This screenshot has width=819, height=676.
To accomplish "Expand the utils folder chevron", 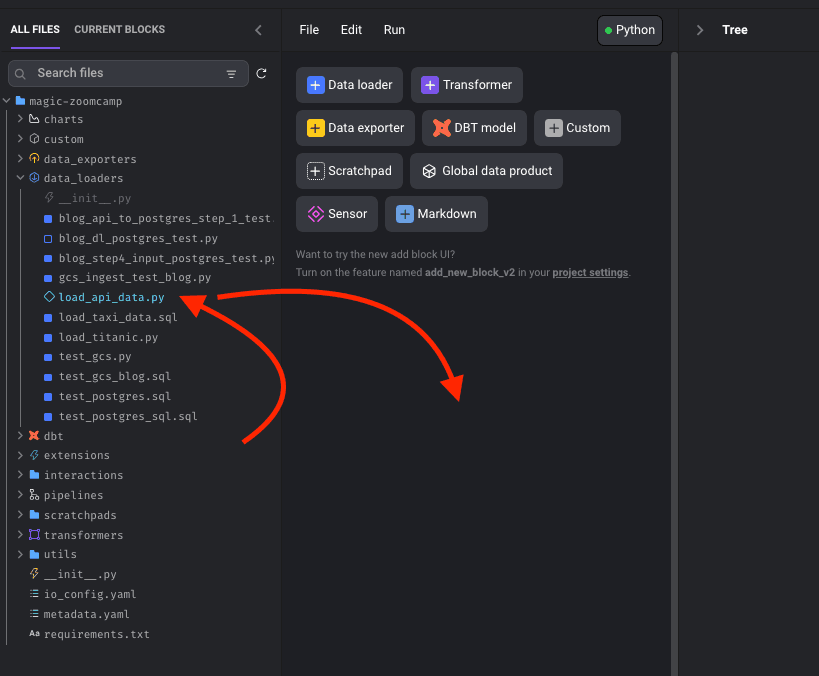I will [20, 554].
